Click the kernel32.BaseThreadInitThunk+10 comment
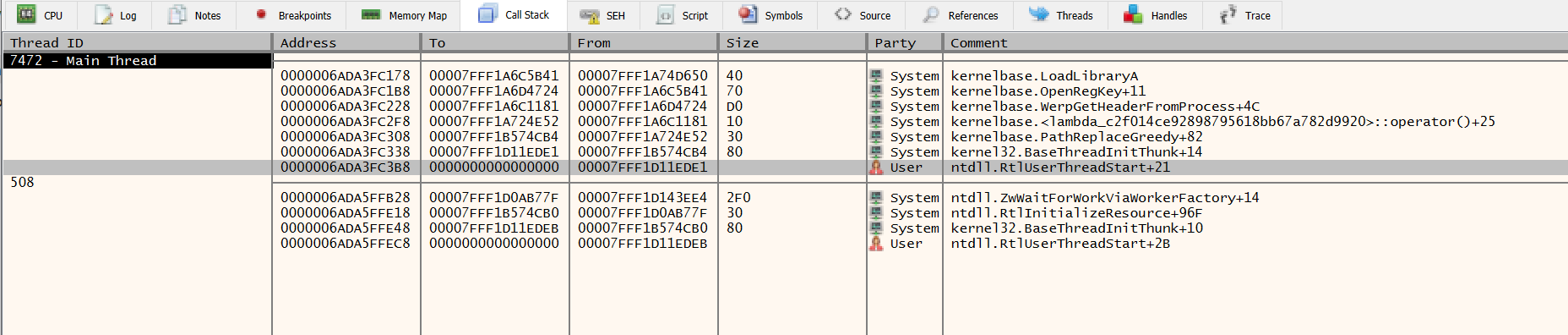1568x335 pixels. [1076, 228]
